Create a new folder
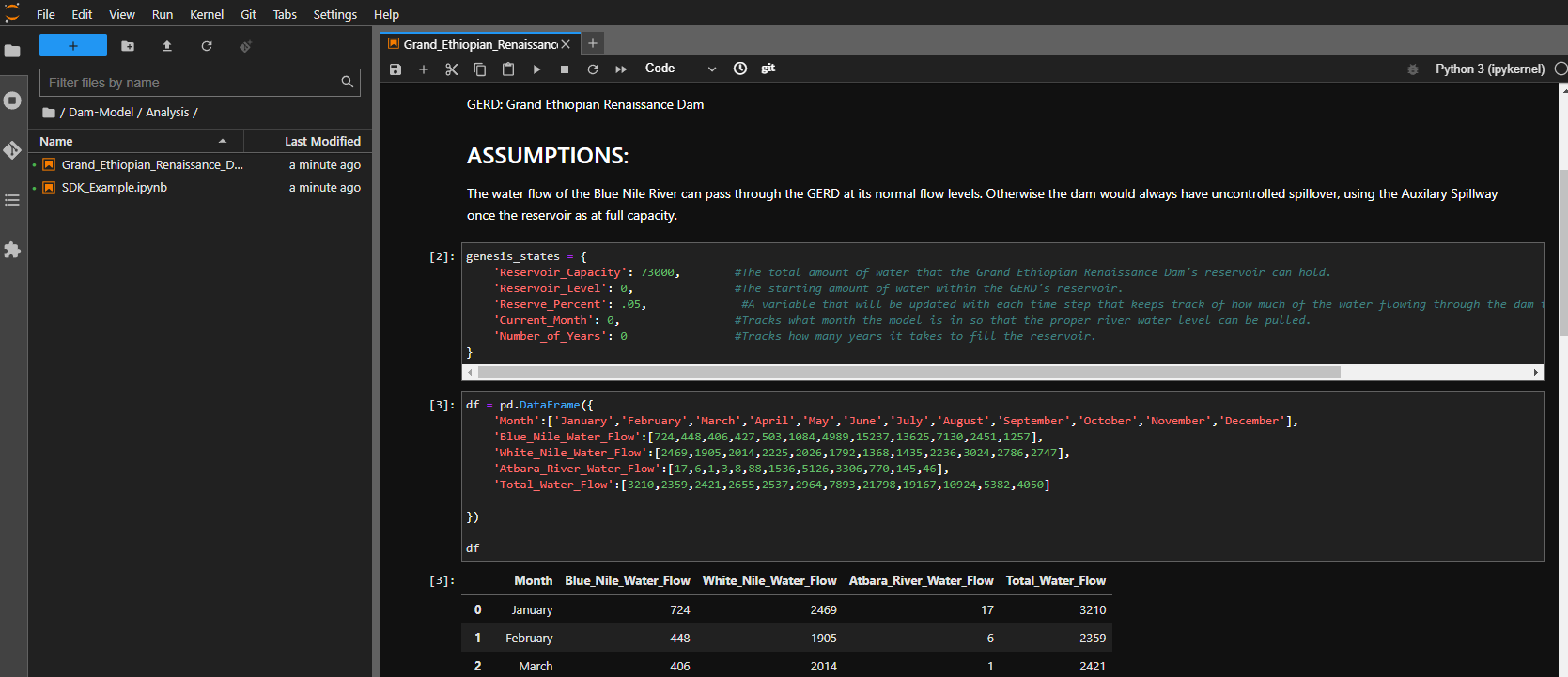1568x677 pixels. coord(128,46)
